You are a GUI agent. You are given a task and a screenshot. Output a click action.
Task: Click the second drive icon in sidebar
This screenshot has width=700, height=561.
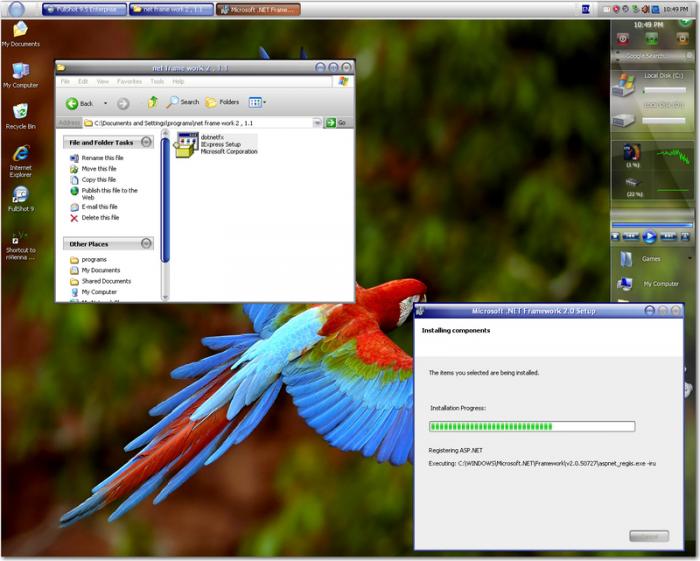[624, 120]
